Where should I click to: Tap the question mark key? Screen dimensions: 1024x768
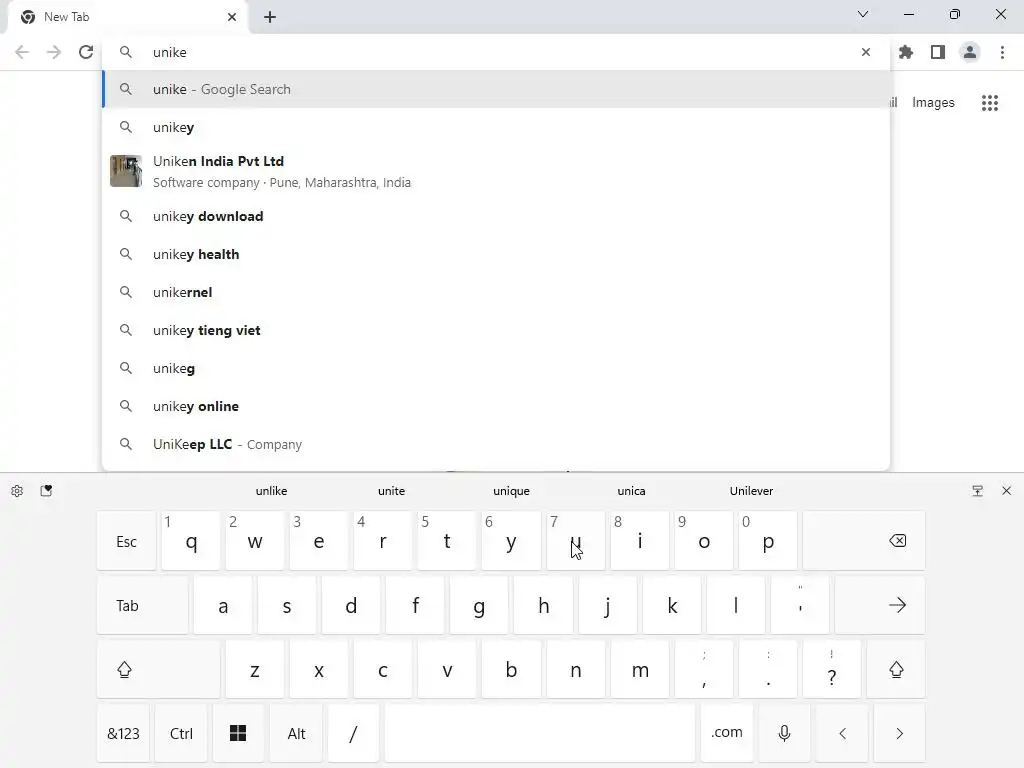[832, 669]
